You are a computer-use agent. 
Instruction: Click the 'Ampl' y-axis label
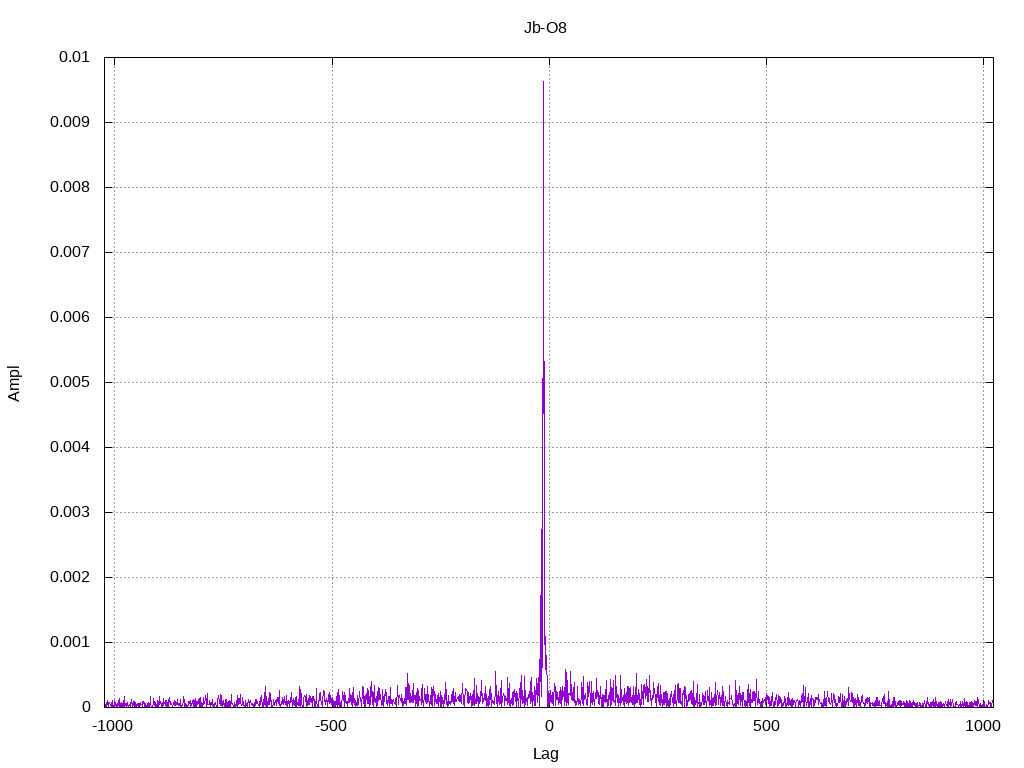(x=14, y=383)
